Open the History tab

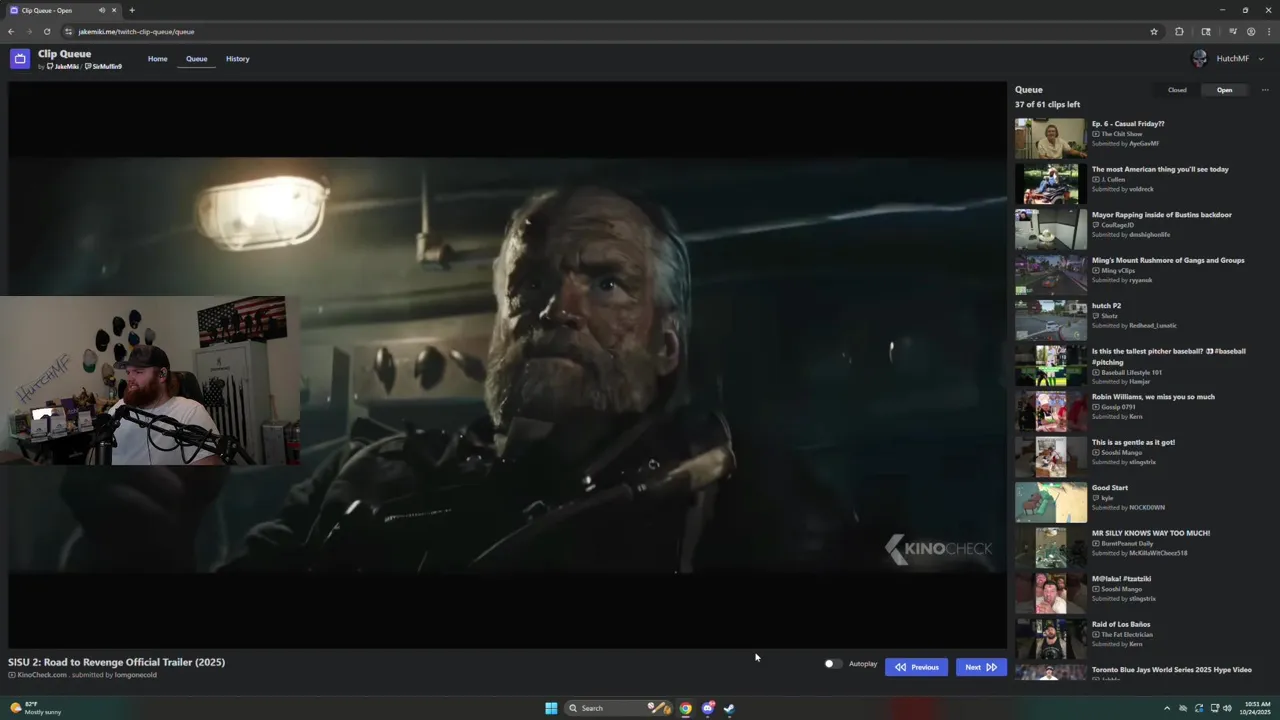237,59
